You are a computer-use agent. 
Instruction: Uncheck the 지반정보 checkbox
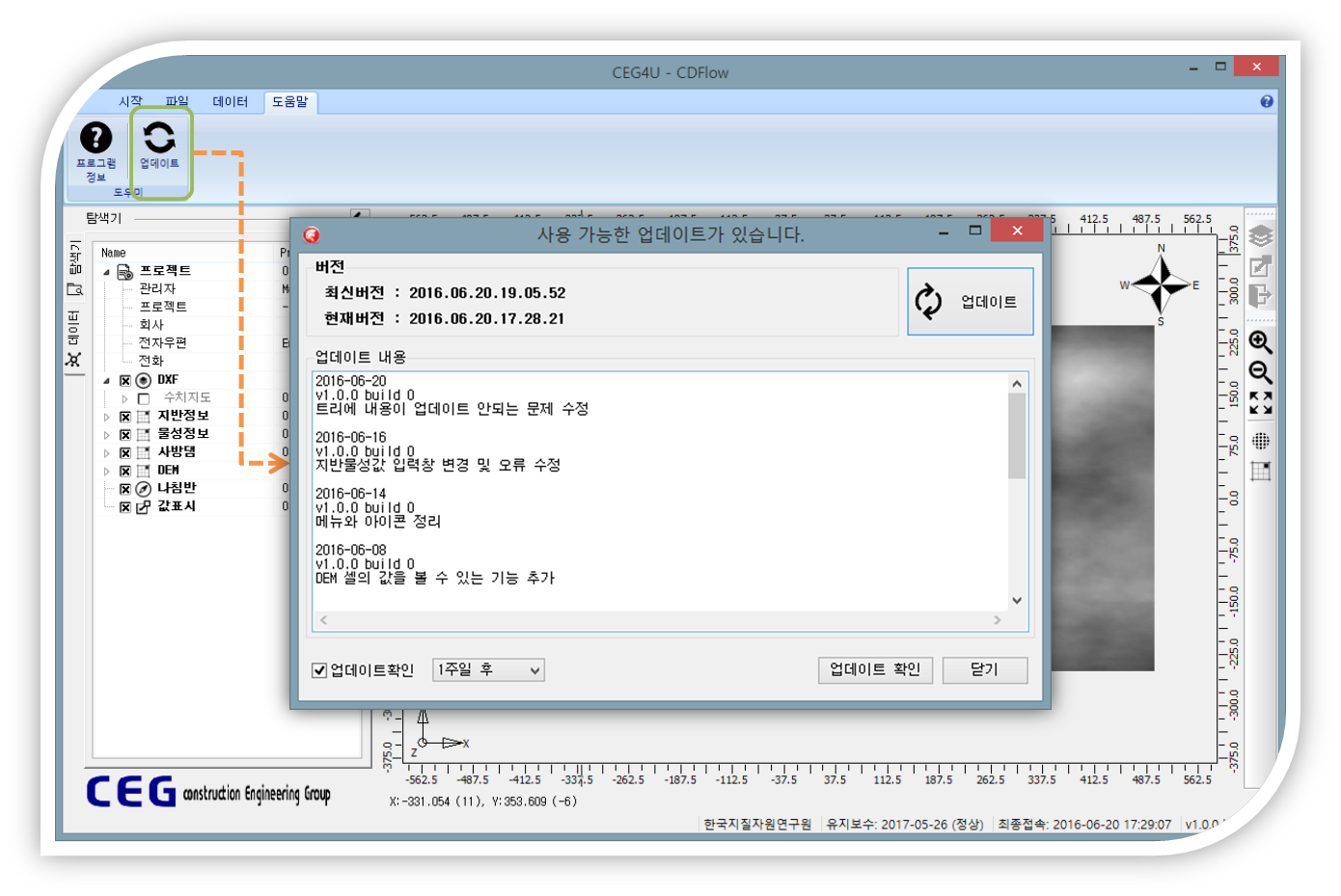(125, 417)
